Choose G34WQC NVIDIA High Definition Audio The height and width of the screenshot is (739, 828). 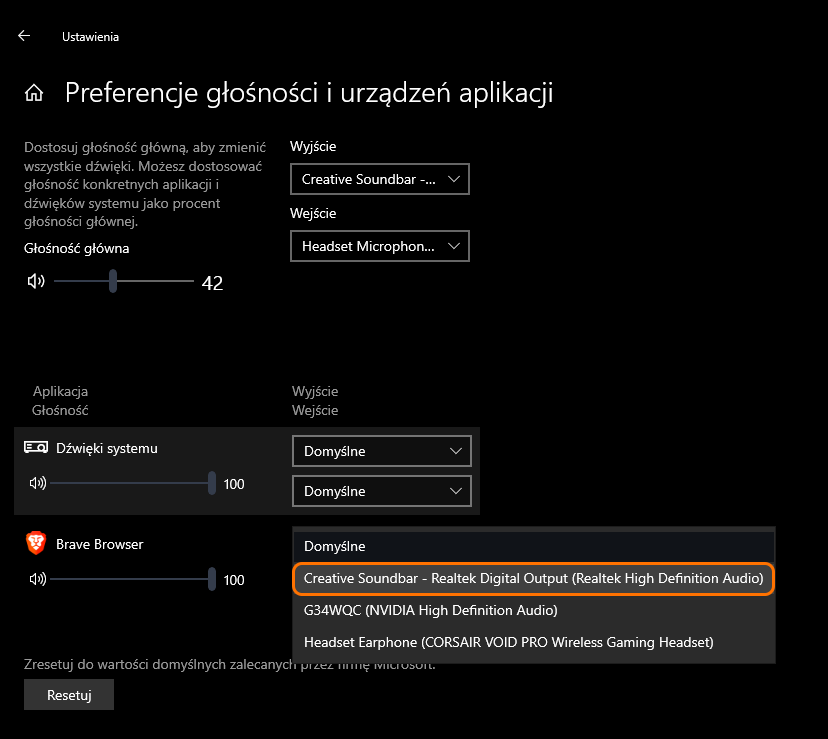(533, 611)
